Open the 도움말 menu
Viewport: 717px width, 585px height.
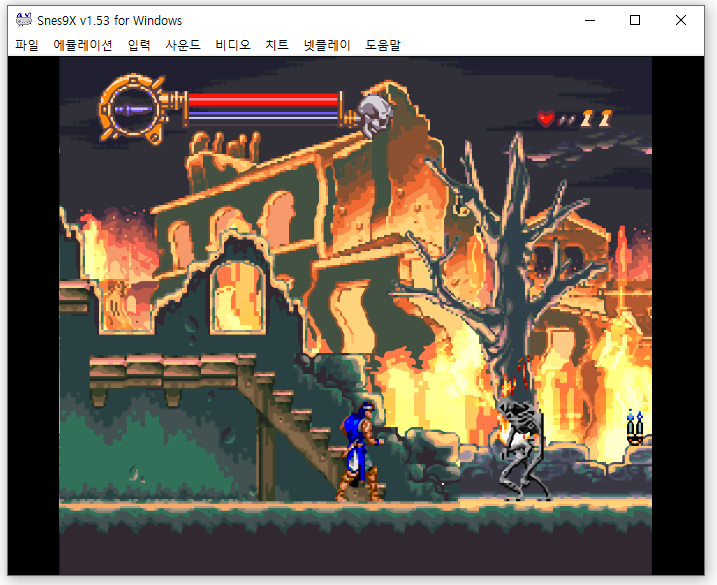(383, 45)
